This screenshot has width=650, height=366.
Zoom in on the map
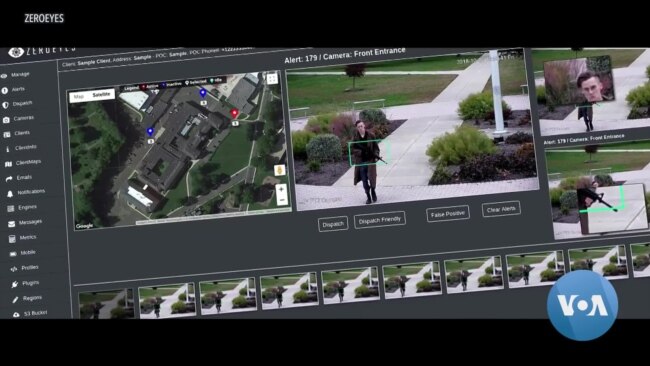pos(281,189)
